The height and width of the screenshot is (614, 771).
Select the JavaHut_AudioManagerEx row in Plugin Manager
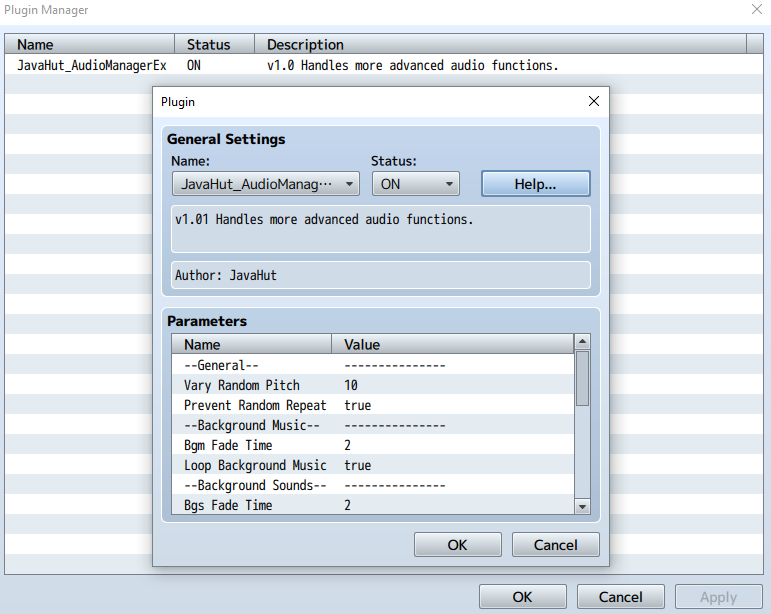pos(384,65)
